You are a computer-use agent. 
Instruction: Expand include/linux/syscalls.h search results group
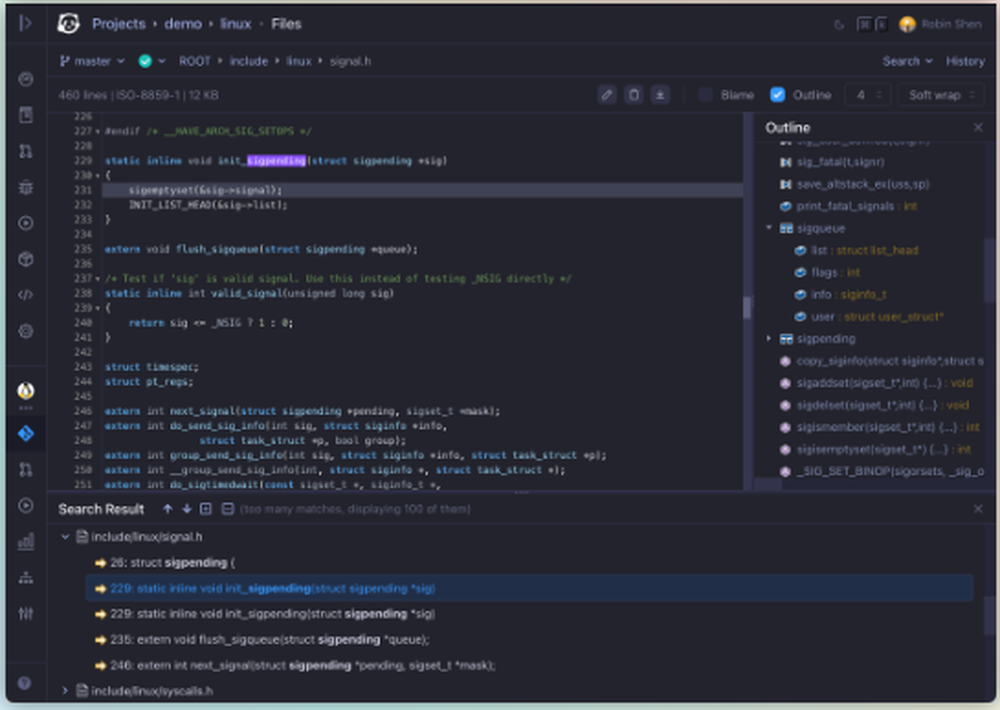pyautogui.click(x=65, y=690)
